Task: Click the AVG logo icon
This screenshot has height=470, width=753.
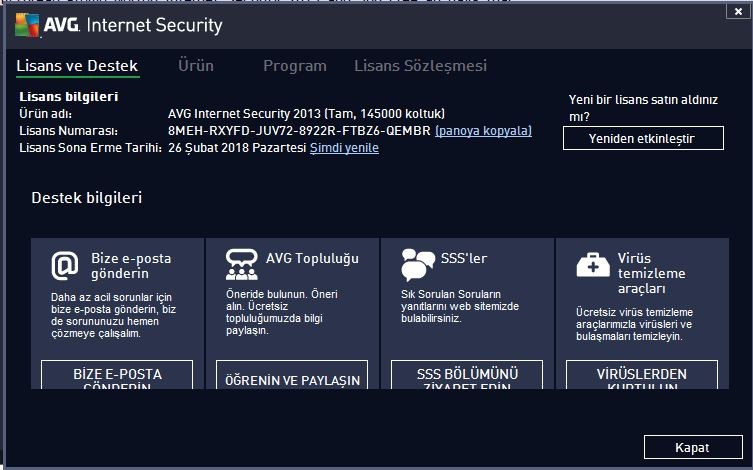Action: click(x=27, y=25)
